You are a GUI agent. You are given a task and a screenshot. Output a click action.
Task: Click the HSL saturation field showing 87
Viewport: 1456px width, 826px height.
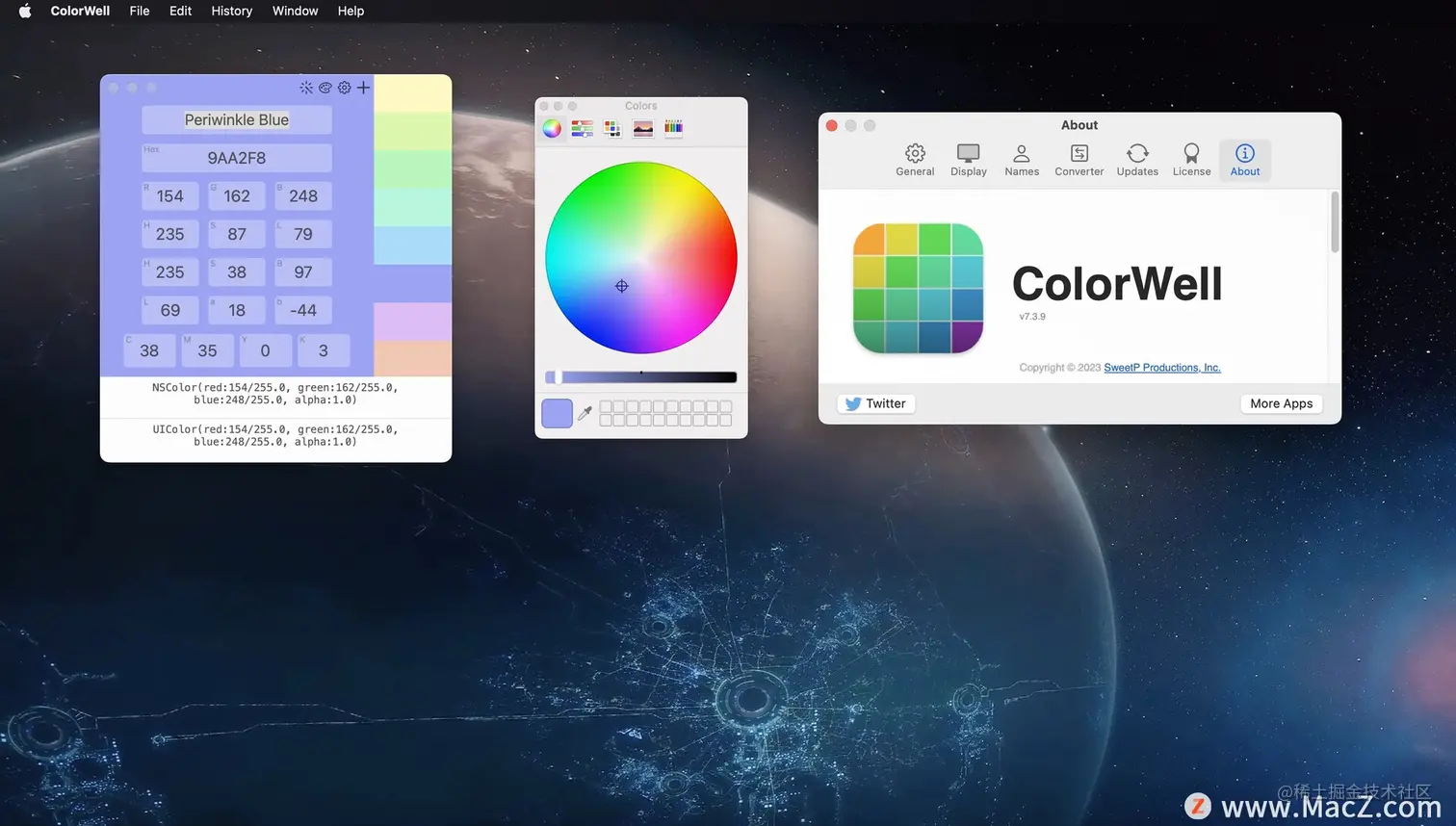click(x=237, y=234)
